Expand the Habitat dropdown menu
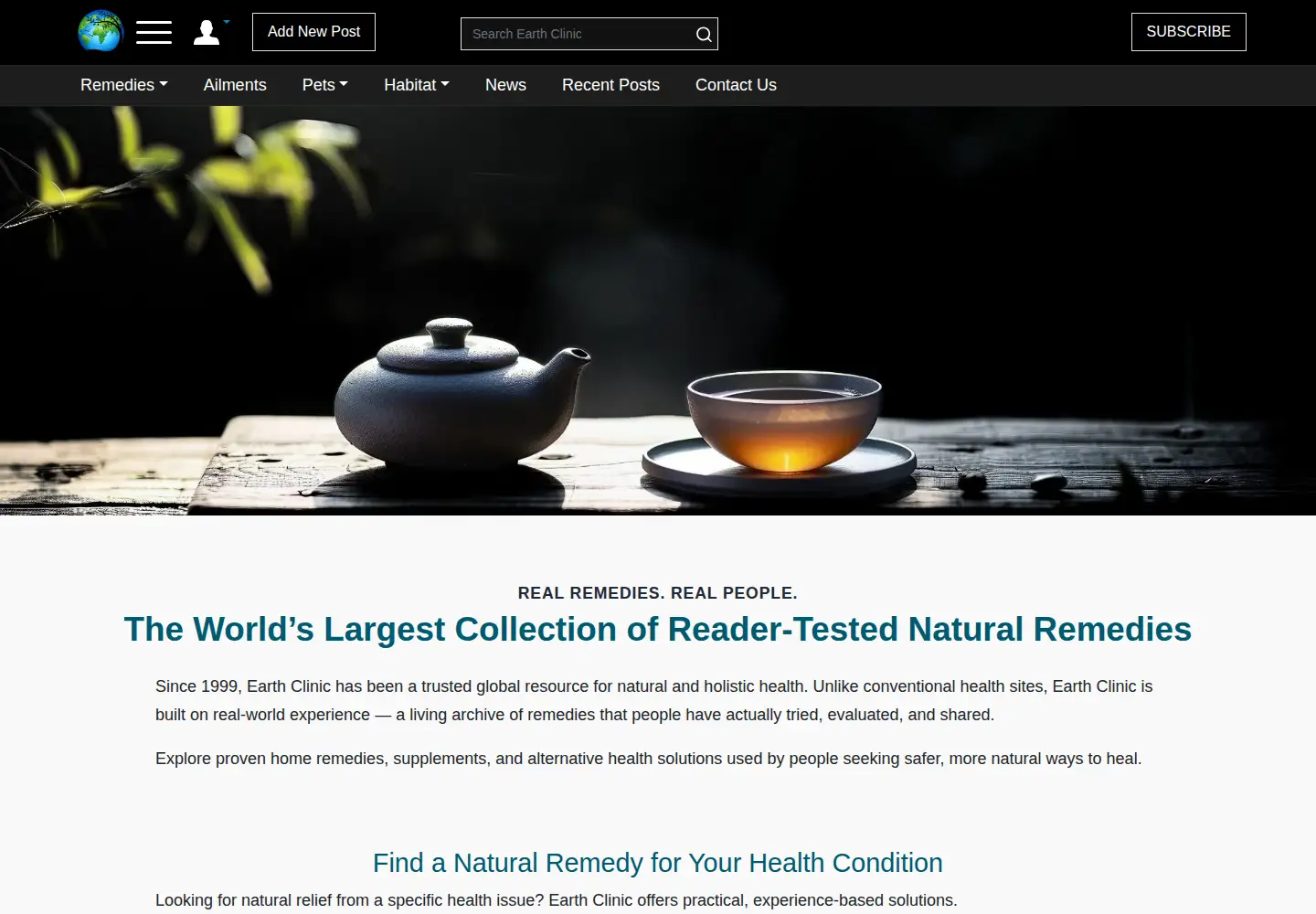The height and width of the screenshot is (914, 1316). point(417,85)
